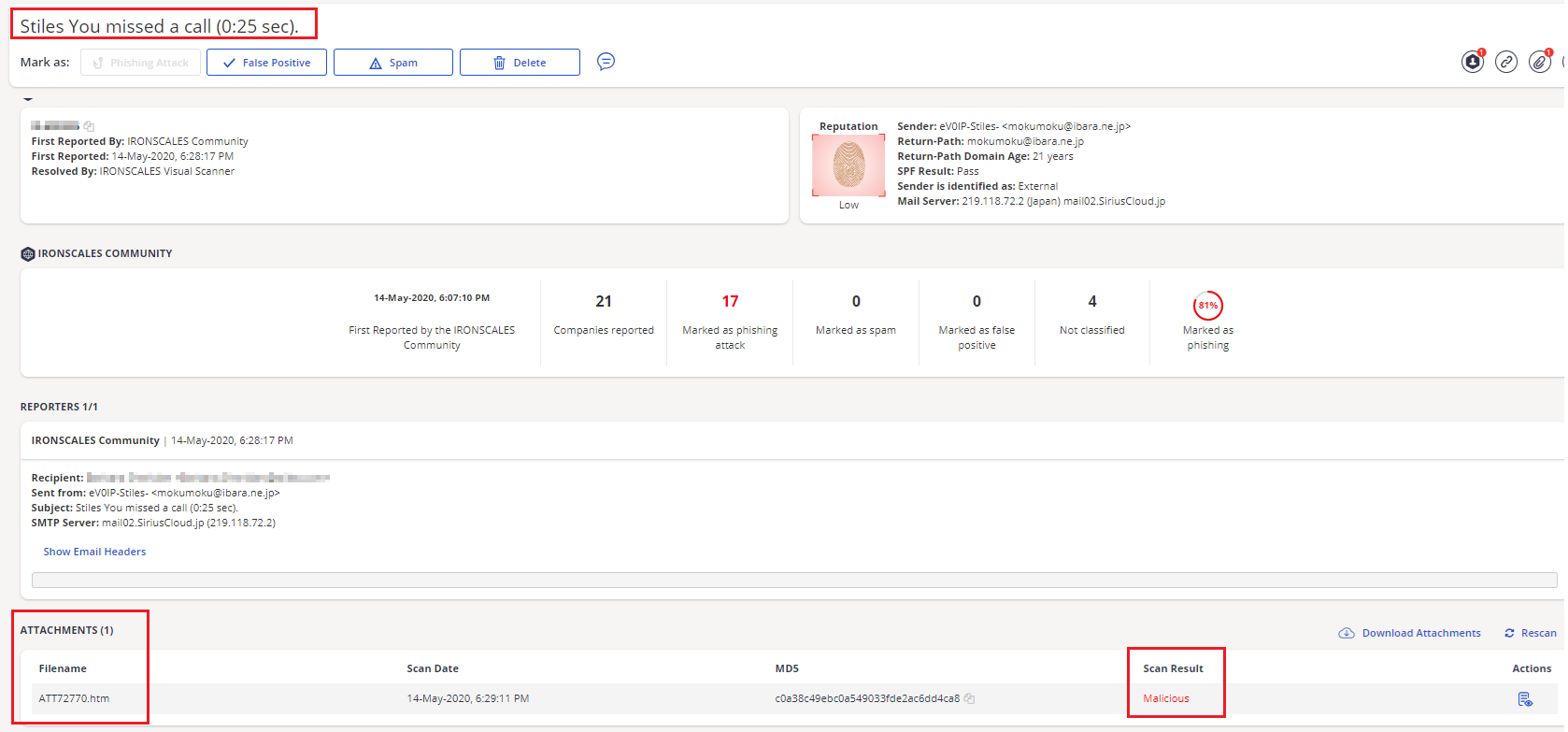Screen dimensions: 1568x732
Task: Click the Malicious scan result
Action: click(x=1166, y=698)
